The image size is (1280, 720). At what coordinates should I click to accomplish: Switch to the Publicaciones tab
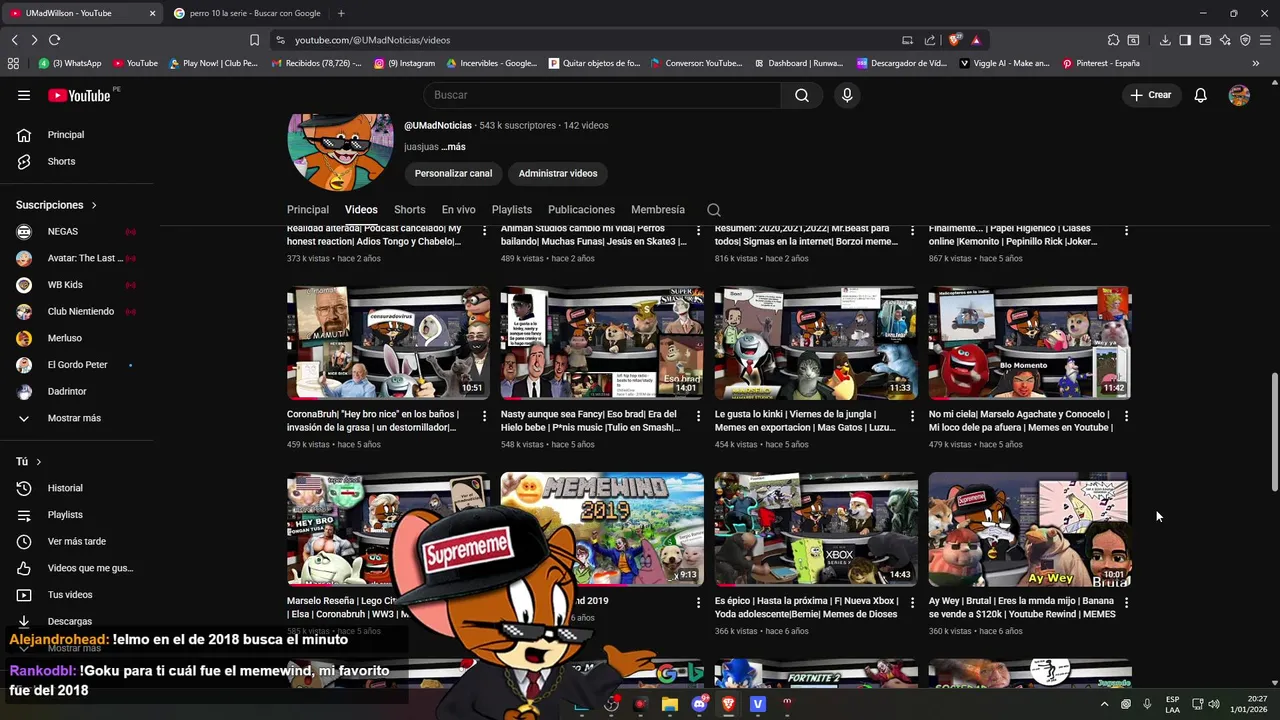pos(581,210)
